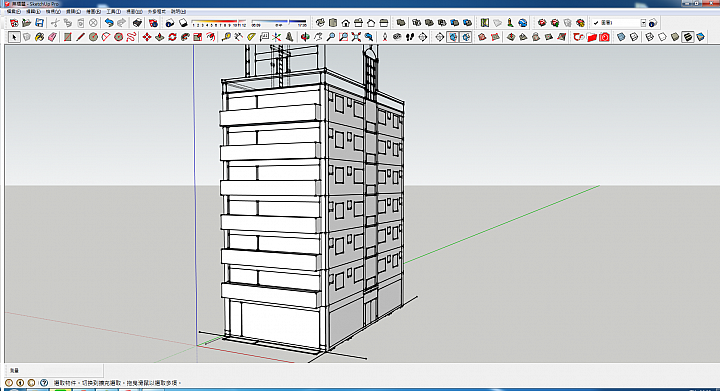Screen dimensions: 720x391
Task: Toggle shadows display on or off
Action: [x=183, y=22]
